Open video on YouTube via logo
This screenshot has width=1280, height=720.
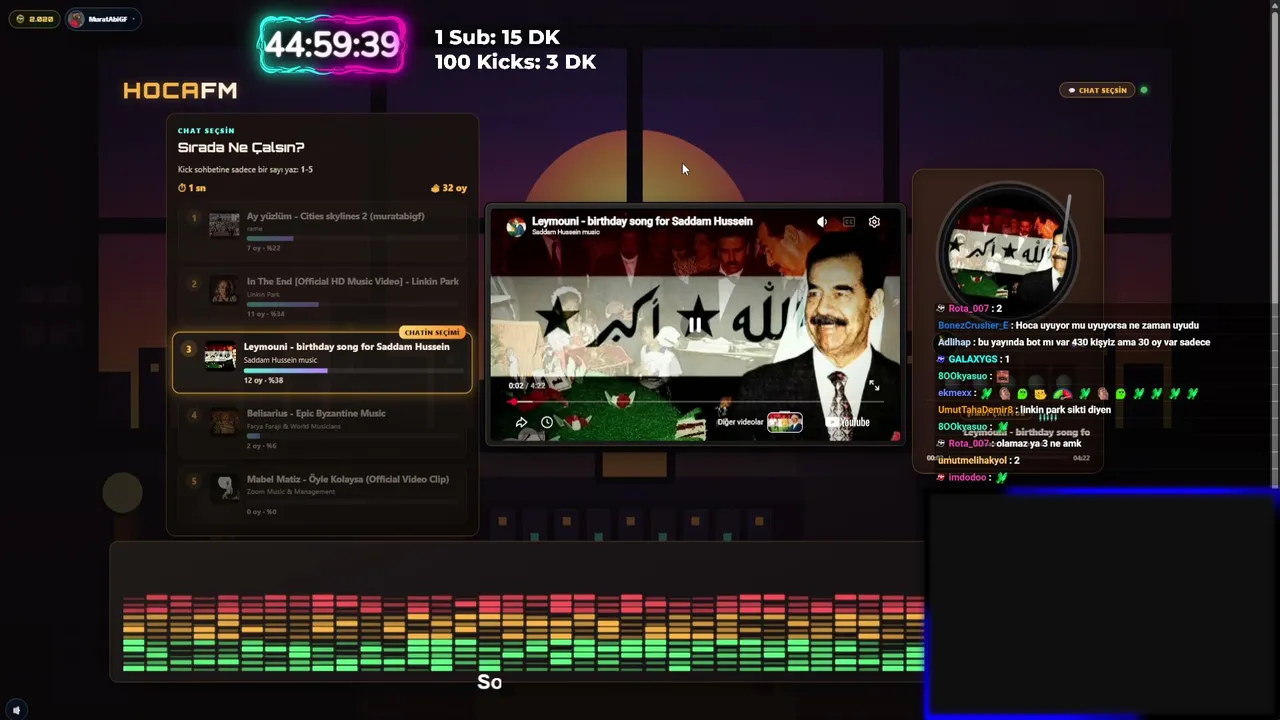click(x=847, y=422)
